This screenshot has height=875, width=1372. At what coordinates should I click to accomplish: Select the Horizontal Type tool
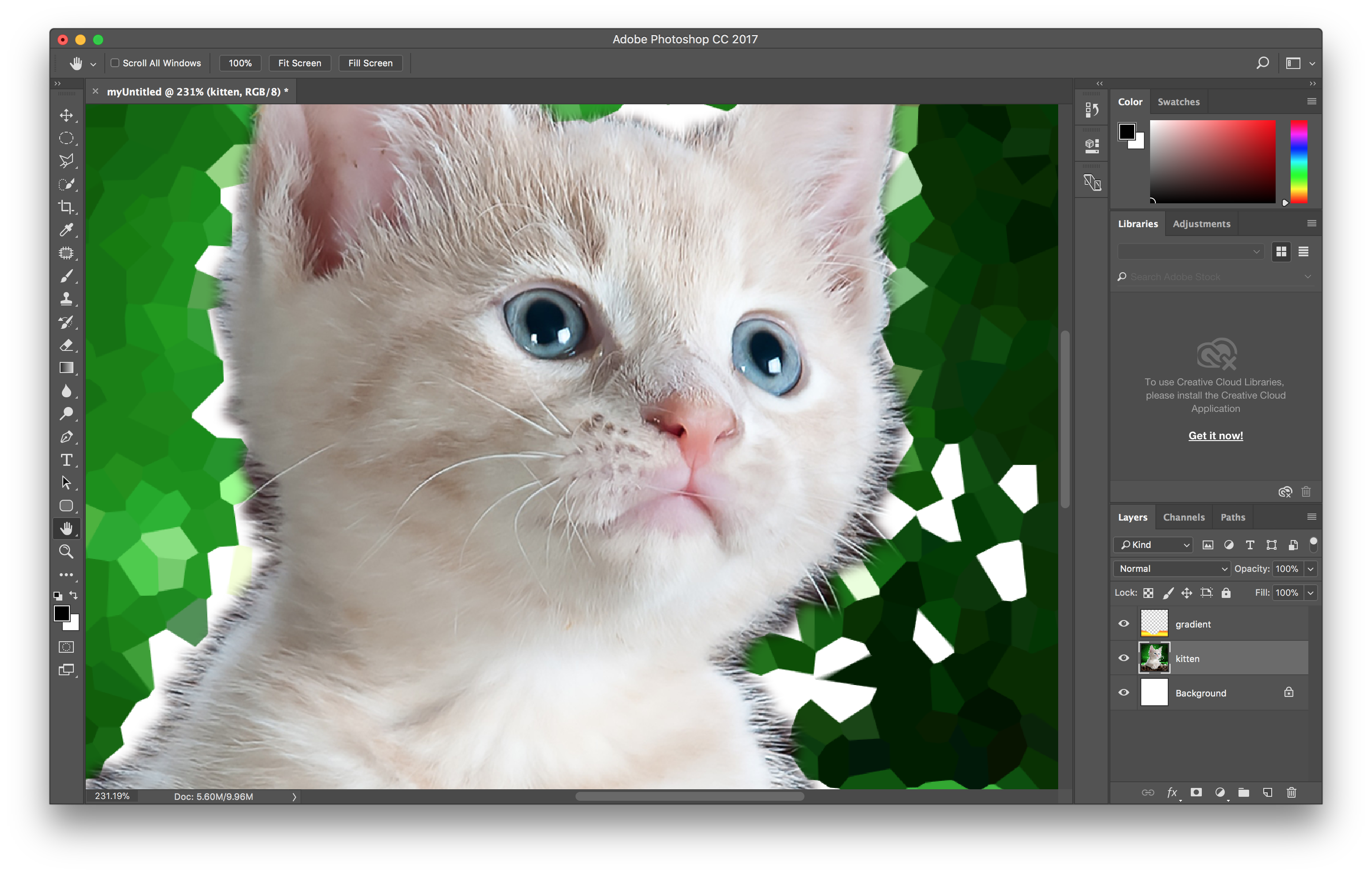coord(66,460)
